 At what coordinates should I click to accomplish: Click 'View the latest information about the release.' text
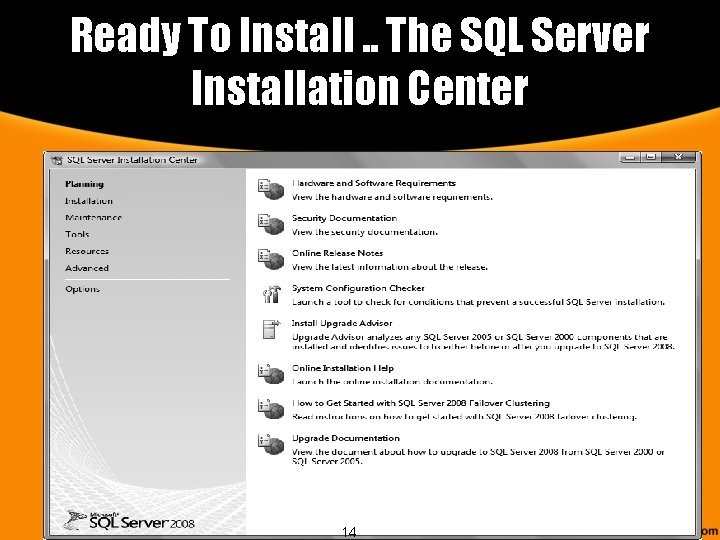tap(389, 267)
